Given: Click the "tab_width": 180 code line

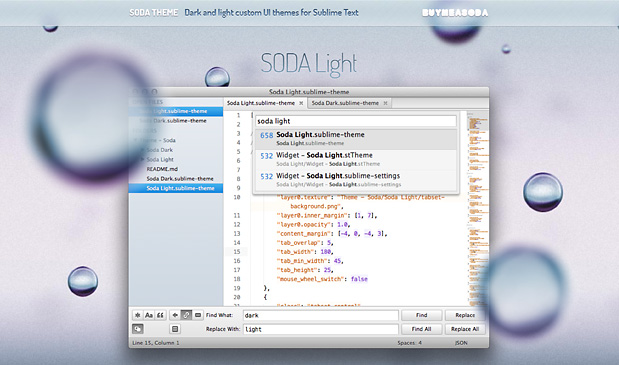Looking at the screenshot, I should click(x=305, y=252).
